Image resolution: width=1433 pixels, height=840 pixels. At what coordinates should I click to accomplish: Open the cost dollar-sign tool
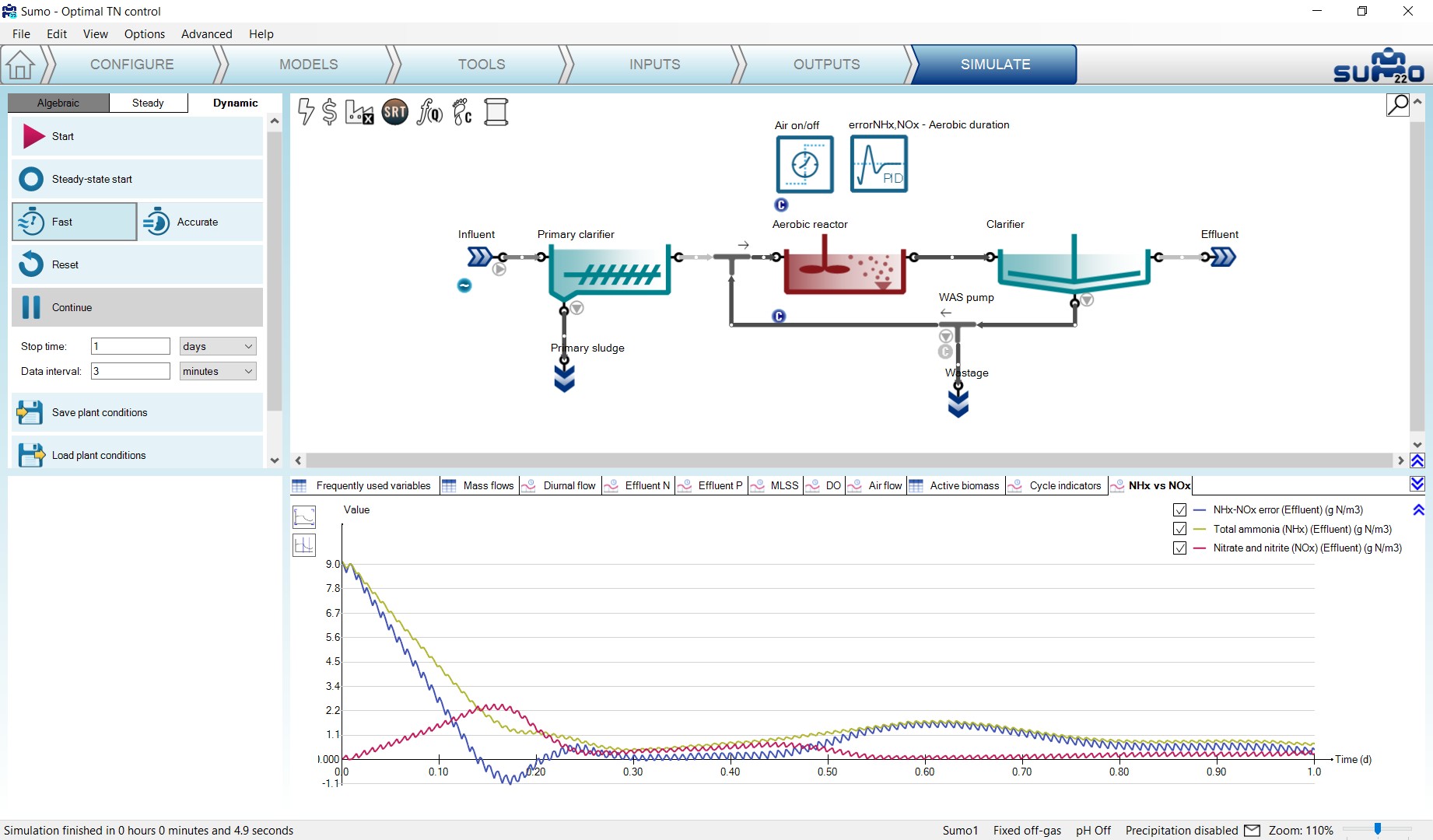(330, 112)
